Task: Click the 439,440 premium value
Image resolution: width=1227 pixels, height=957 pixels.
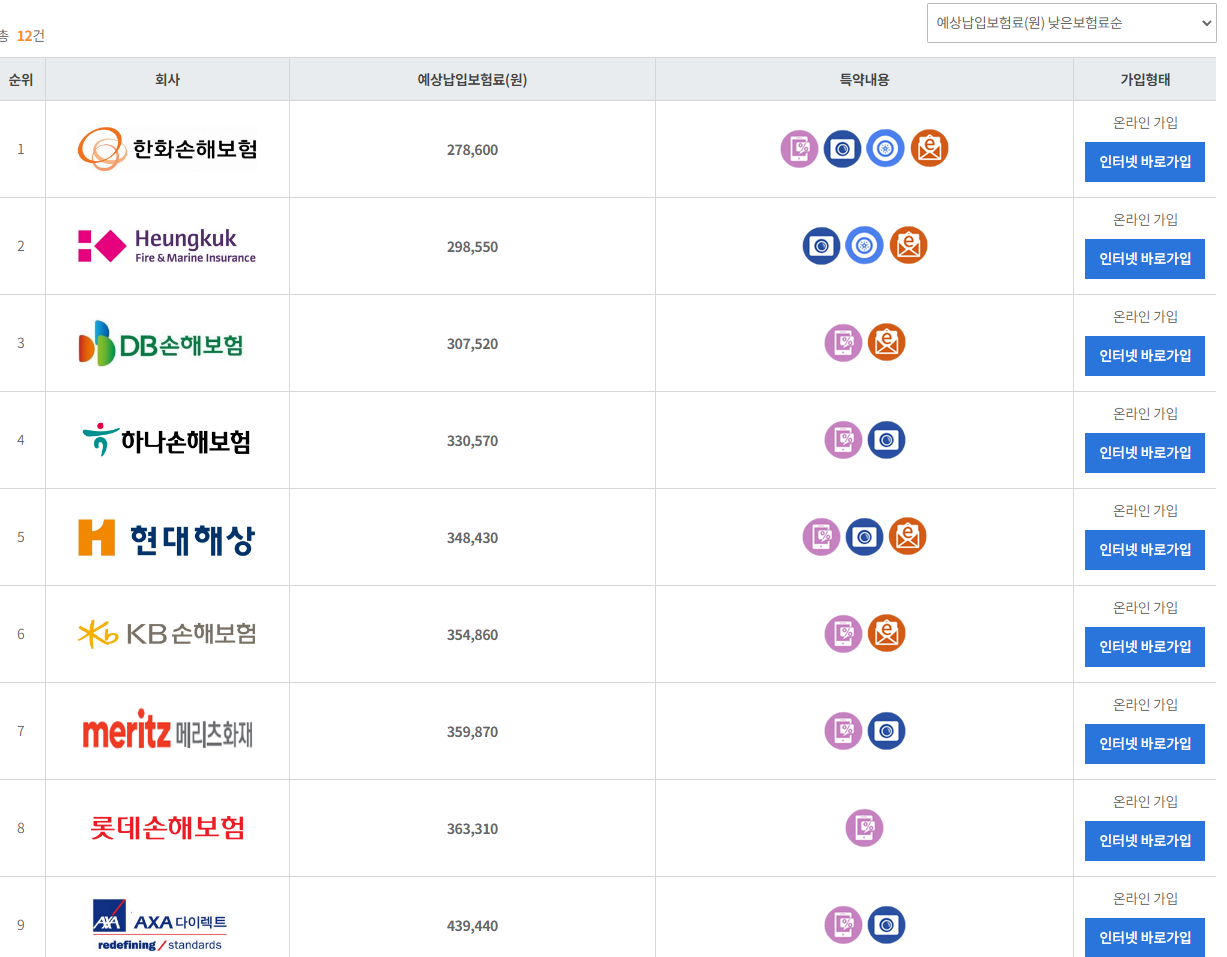Action: [472, 926]
